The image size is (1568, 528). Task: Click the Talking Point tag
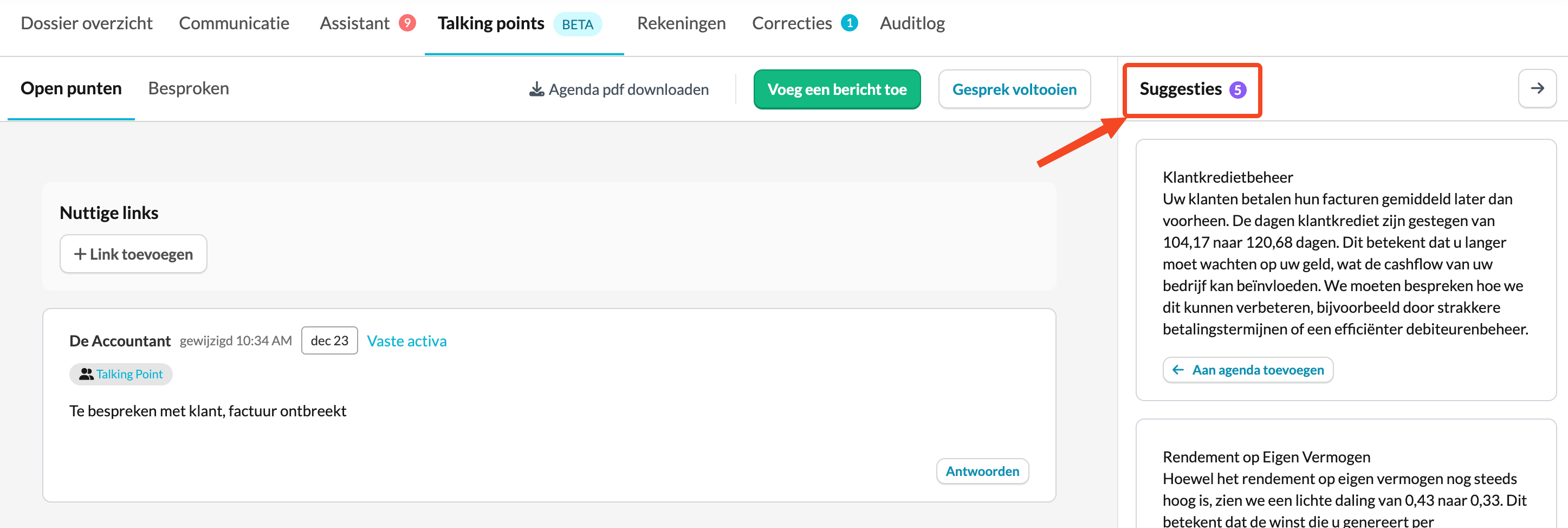(x=120, y=374)
